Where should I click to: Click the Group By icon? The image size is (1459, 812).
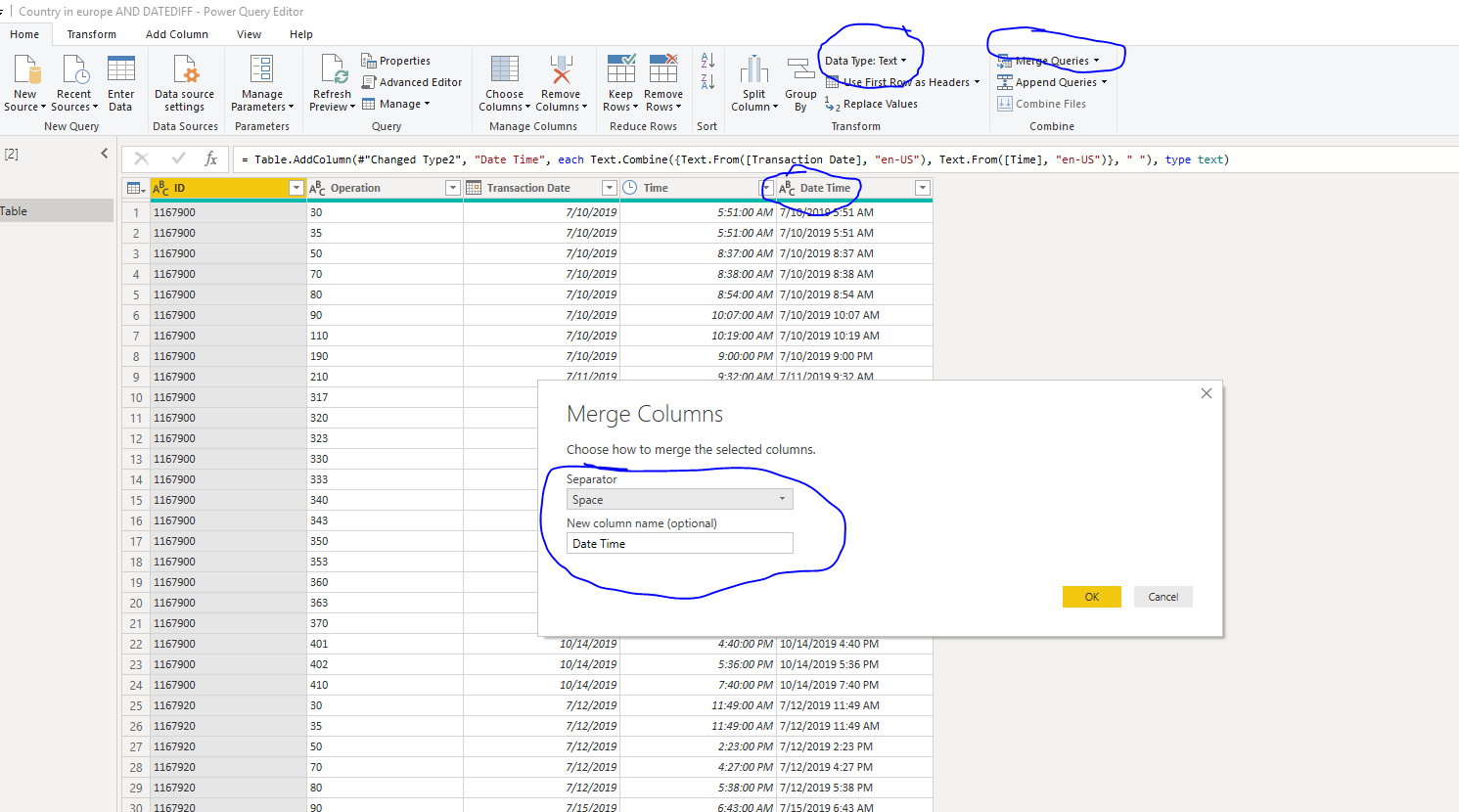click(800, 70)
